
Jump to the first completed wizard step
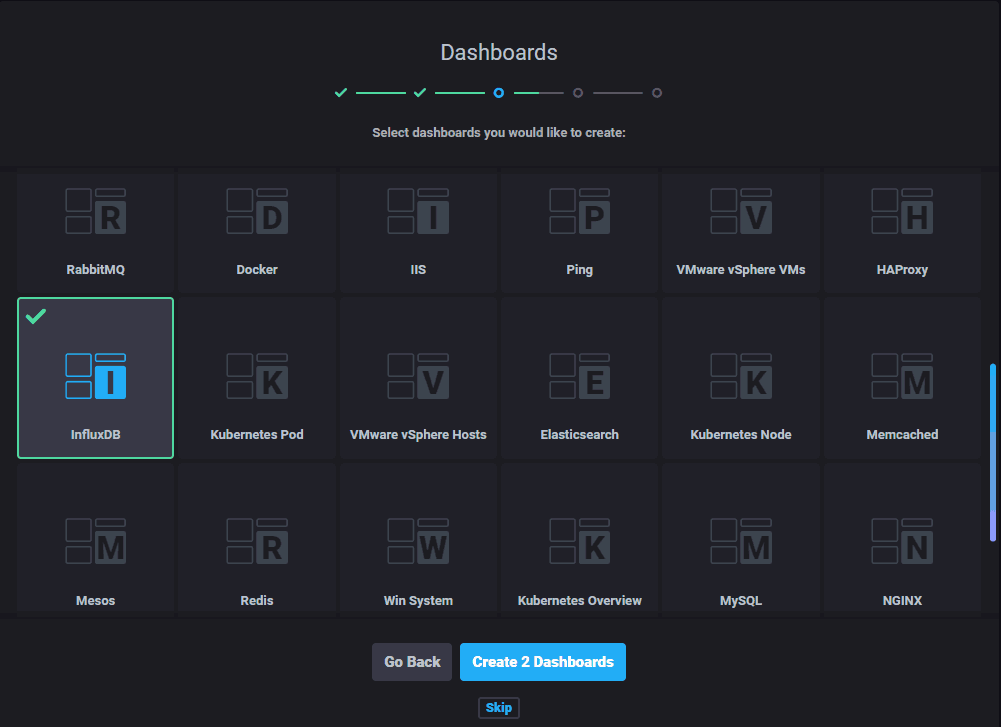[341, 93]
